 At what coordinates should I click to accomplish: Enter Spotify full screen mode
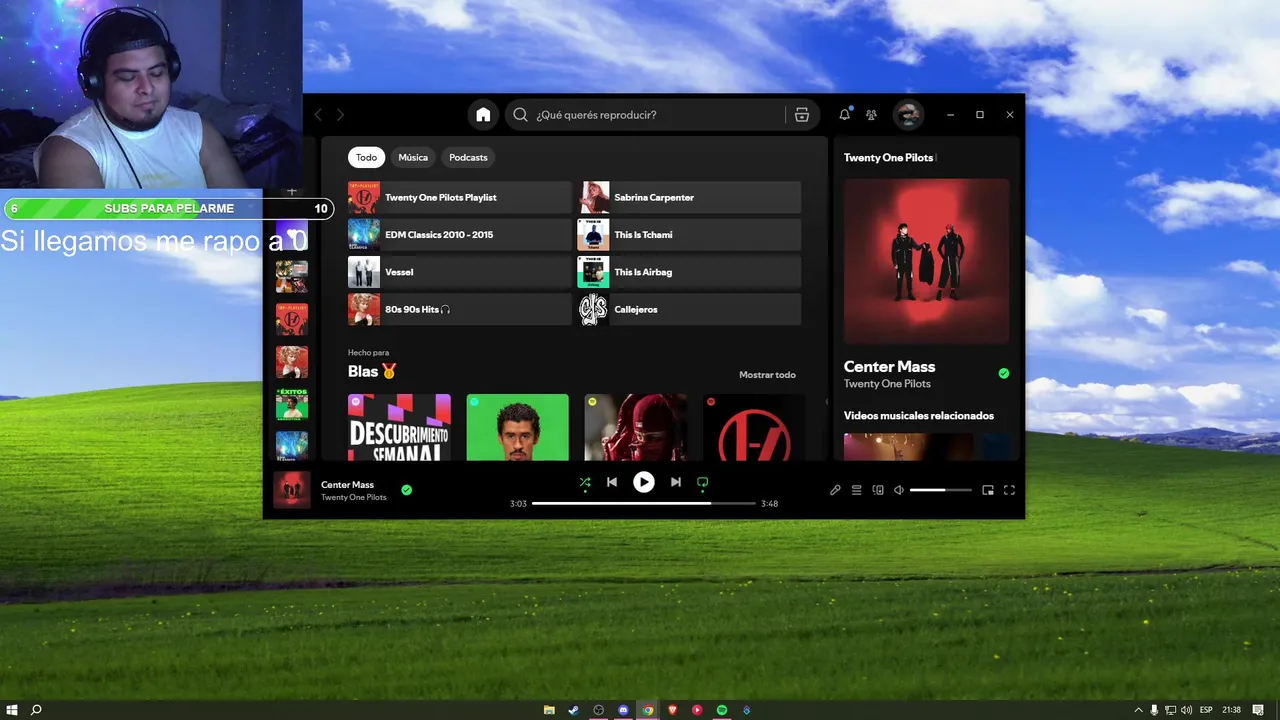tap(1009, 490)
